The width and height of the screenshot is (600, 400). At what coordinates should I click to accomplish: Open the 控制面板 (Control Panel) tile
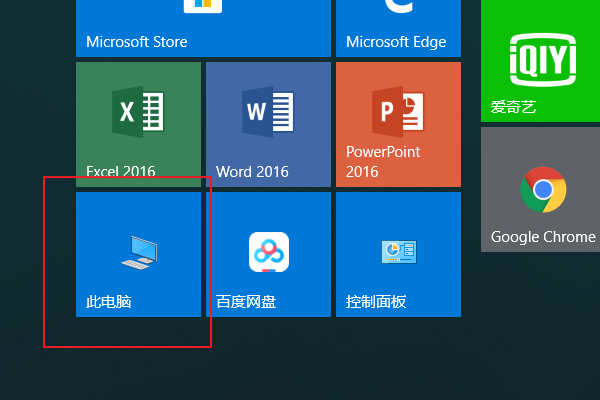point(398,255)
